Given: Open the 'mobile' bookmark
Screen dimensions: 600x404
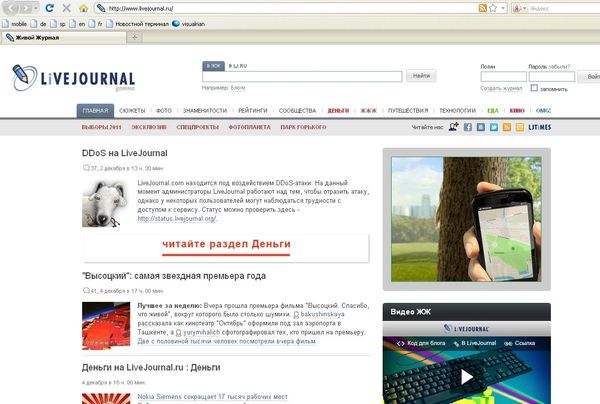Looking at the screenshot, I should [15, 24].
